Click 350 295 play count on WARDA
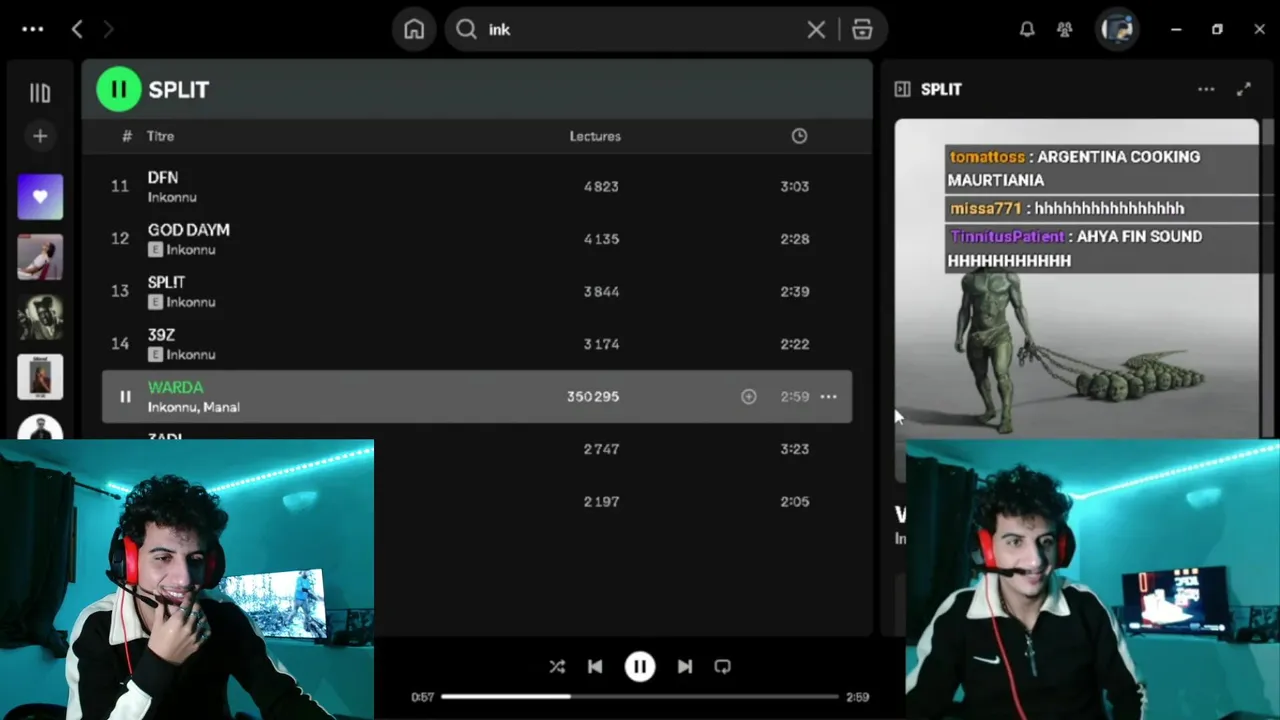Screen dimensions: 1280x720 [593, 397]
